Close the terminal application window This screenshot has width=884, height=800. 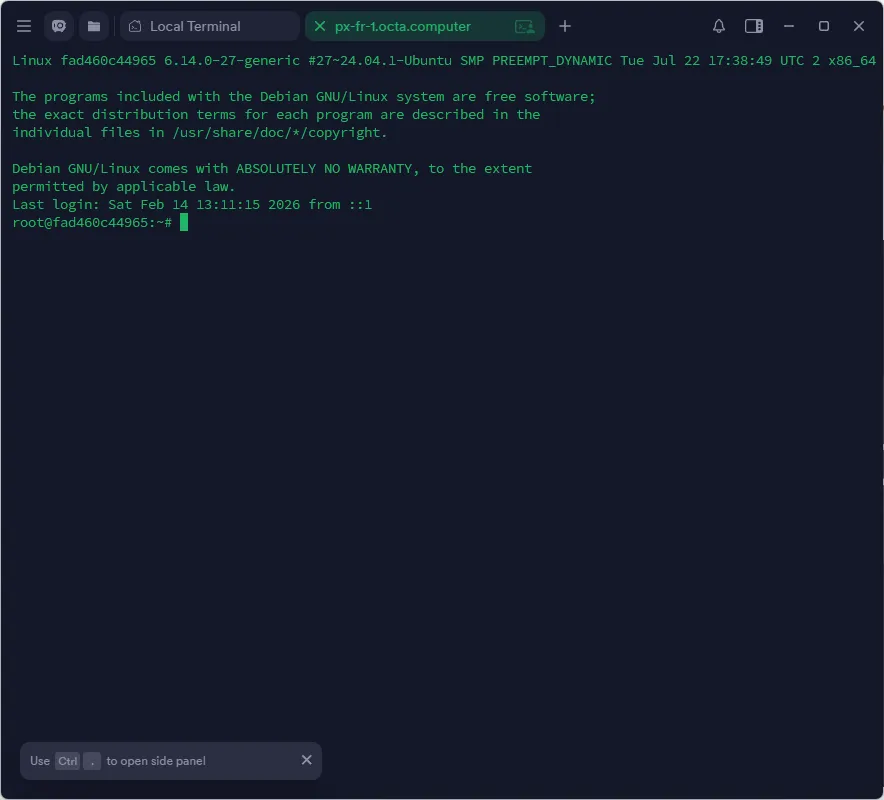[859, 26]
